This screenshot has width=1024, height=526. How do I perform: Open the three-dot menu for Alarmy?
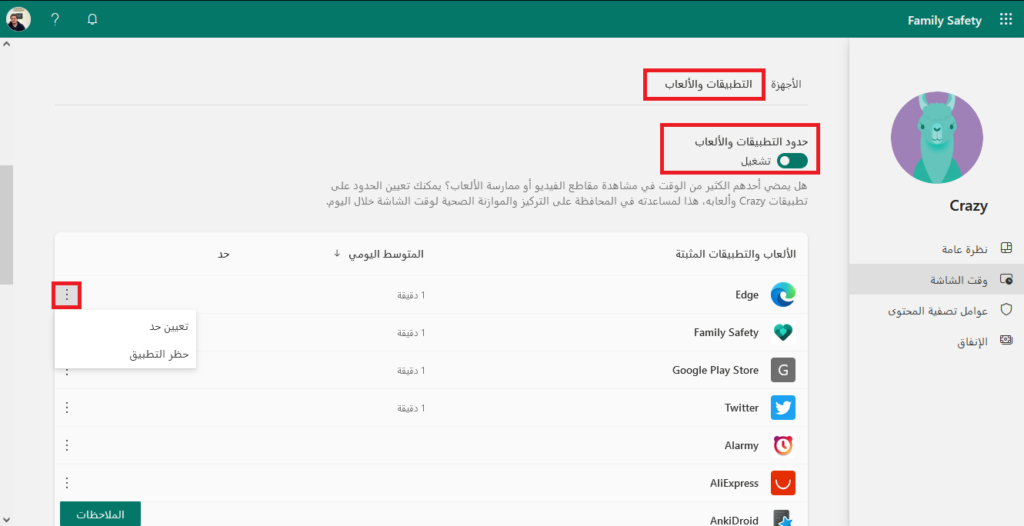tap(67, 446)
